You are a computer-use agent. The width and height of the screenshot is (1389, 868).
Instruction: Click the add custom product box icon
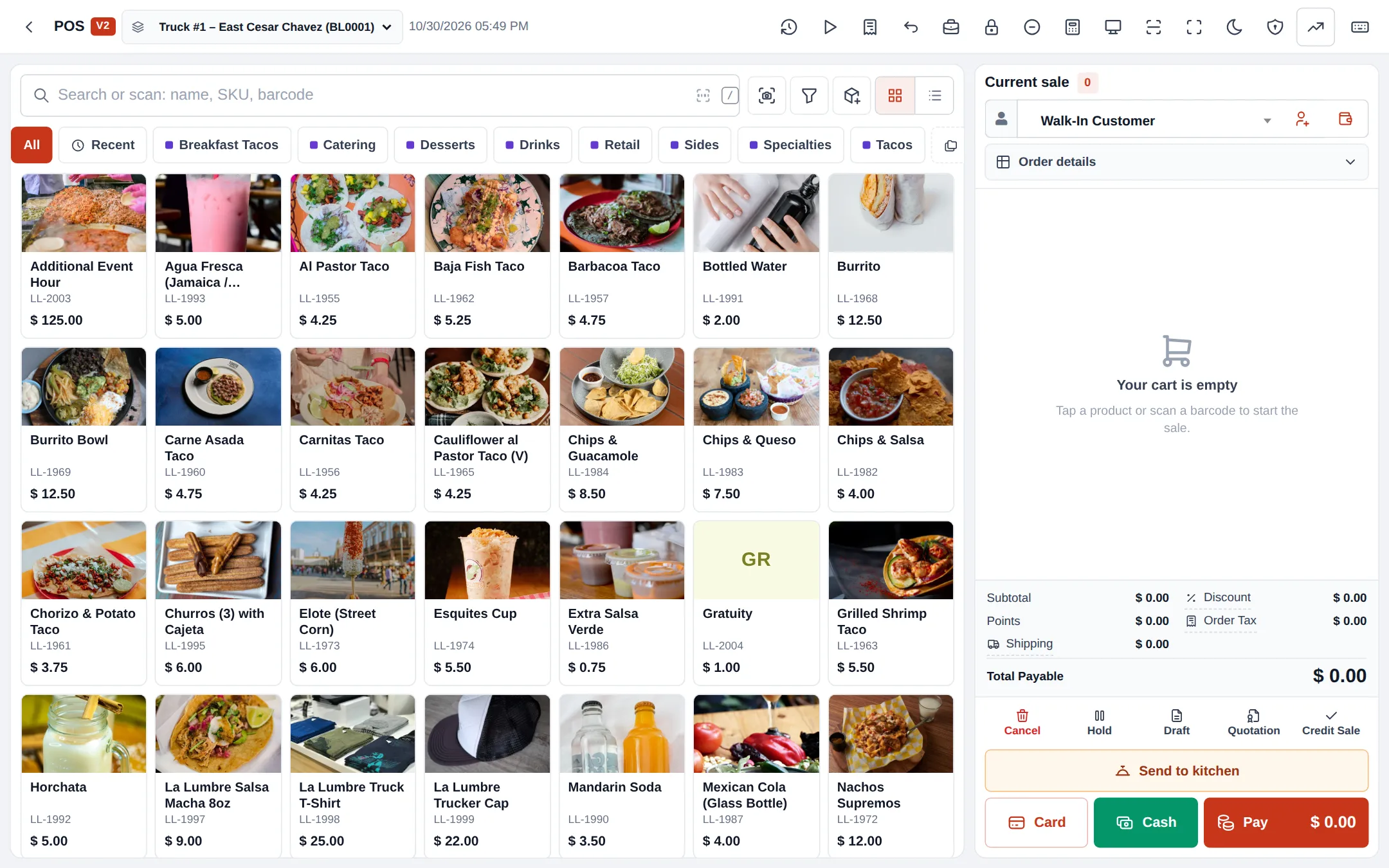852,96
